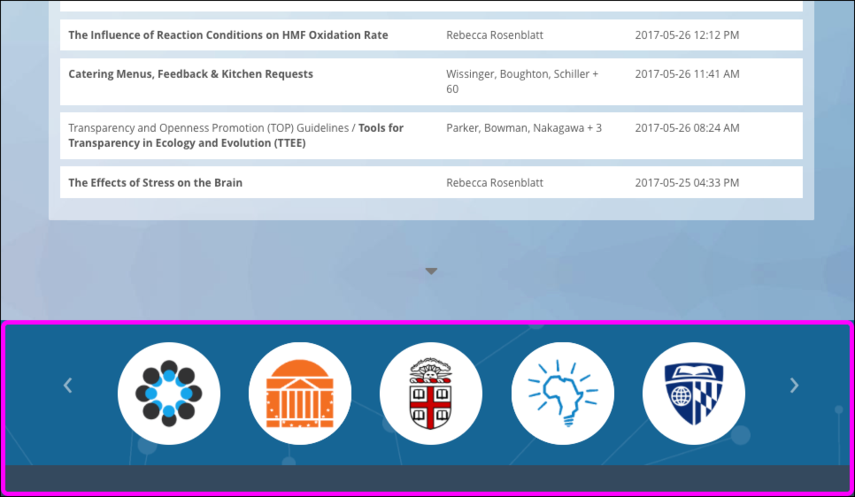Screen dimensions: 855x497
Task: Select the red cross shield crest logo
Action: click(431, 393)
